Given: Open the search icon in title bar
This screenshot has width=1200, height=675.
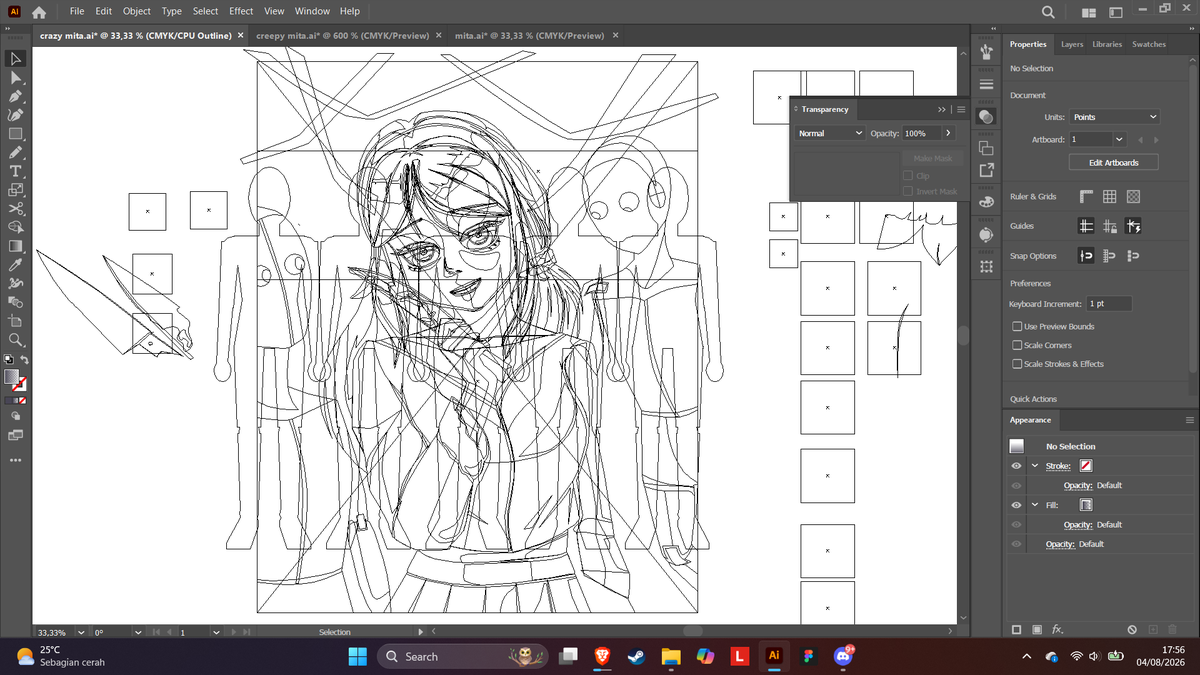Looking at the screenshot, I should tap(1048, 12).
